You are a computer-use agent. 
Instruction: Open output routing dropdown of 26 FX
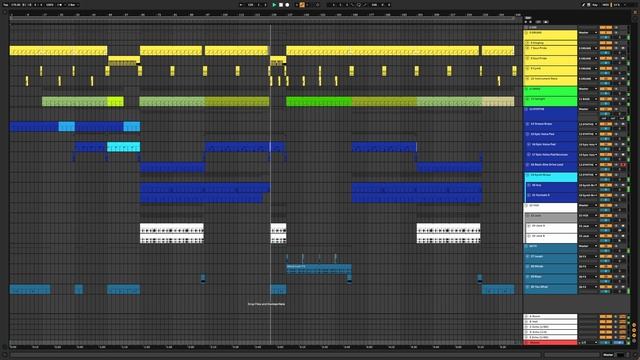click(x=588, y=246)
